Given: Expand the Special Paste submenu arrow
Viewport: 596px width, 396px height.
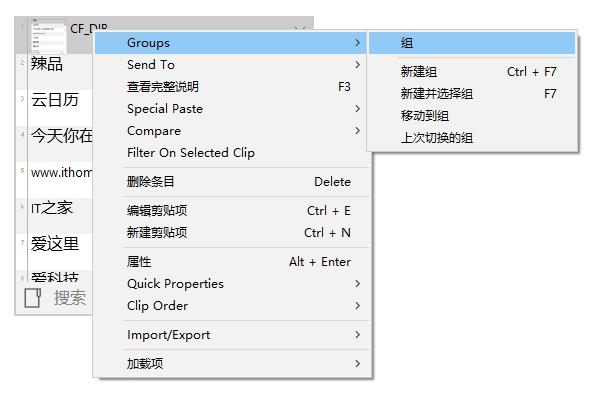Looking at the screenshot, I should [357, 109].
